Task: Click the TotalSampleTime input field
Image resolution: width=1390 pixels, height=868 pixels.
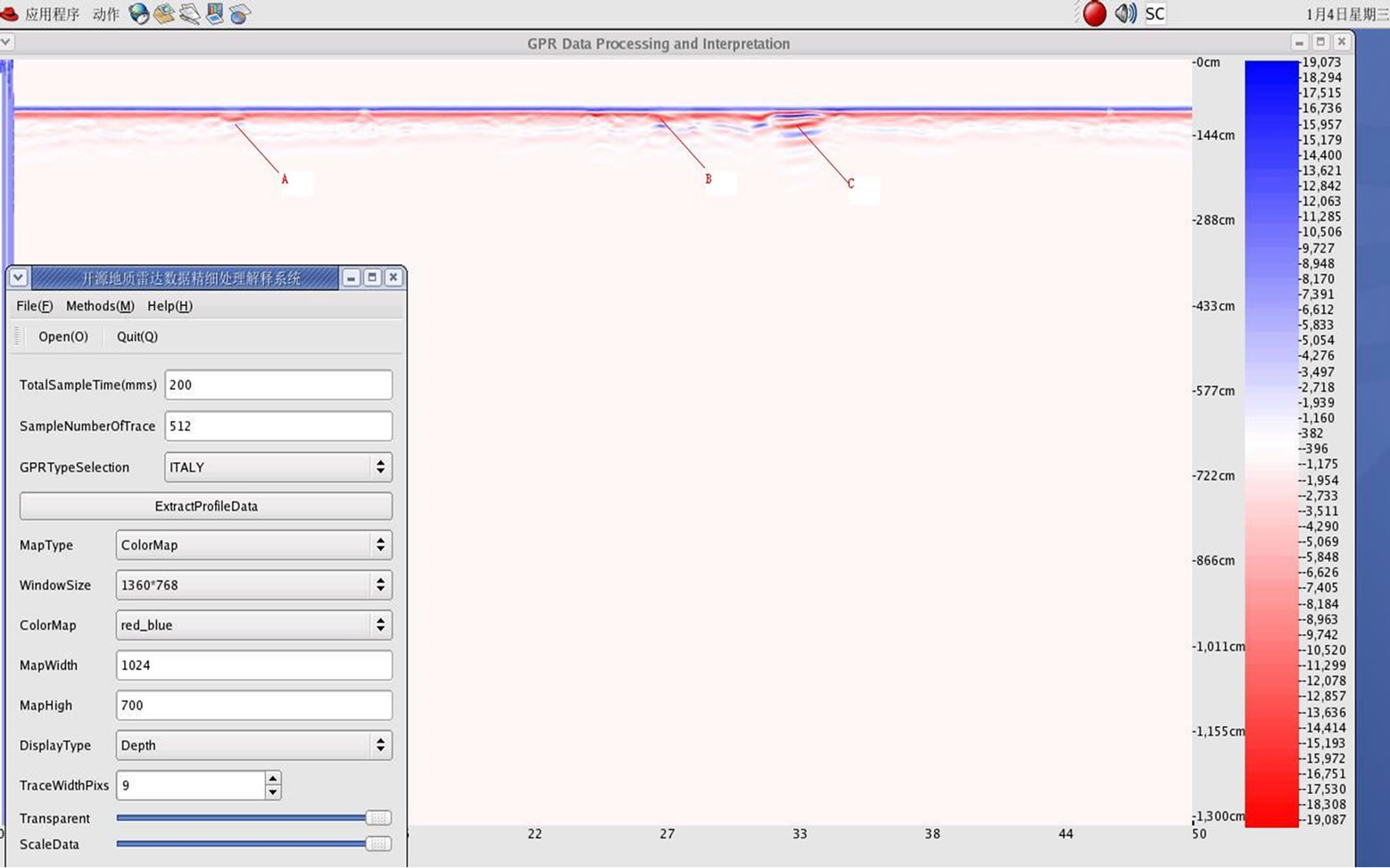Action: point(278,385)
